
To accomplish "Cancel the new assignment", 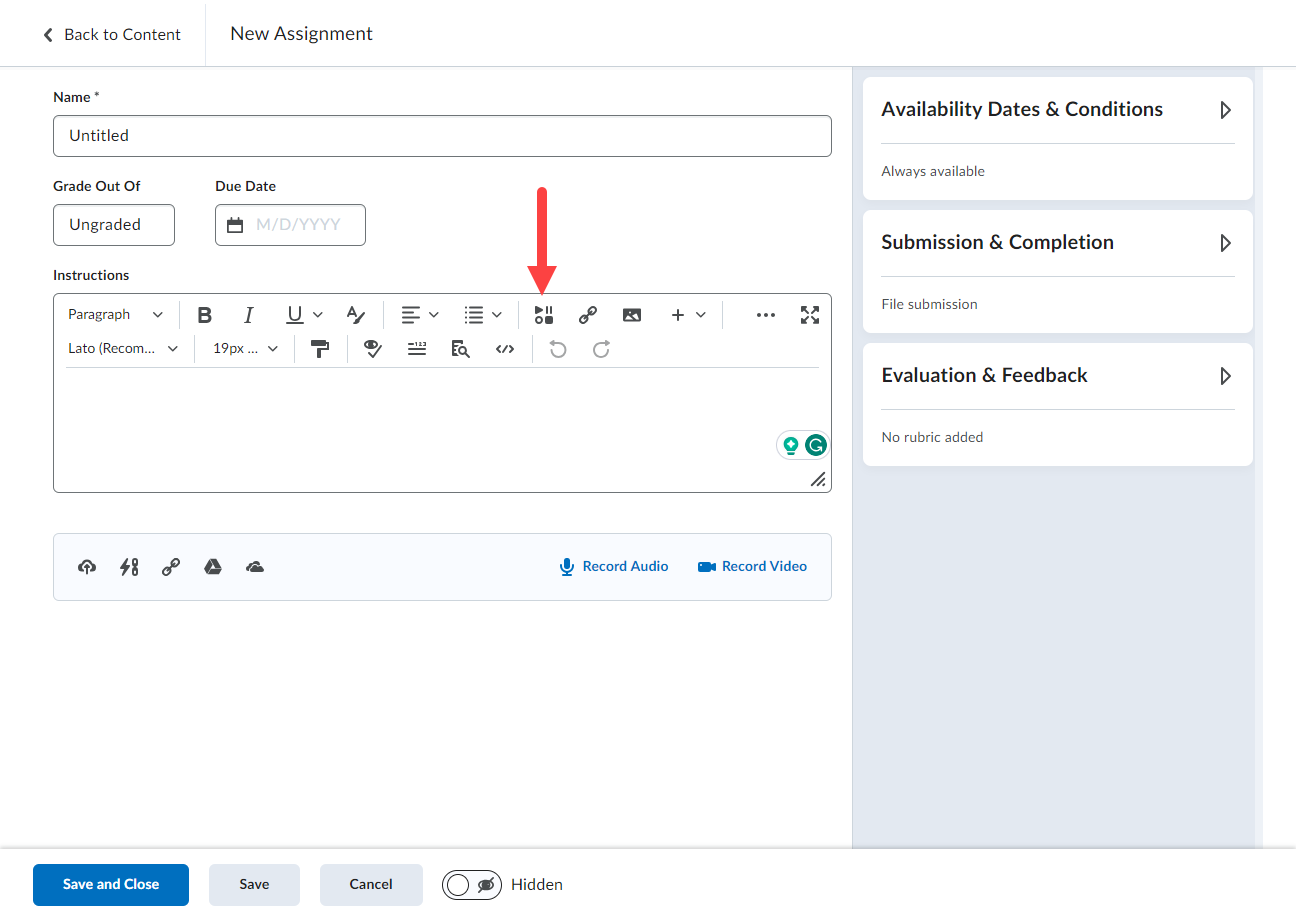I will [x=371, y=885].
